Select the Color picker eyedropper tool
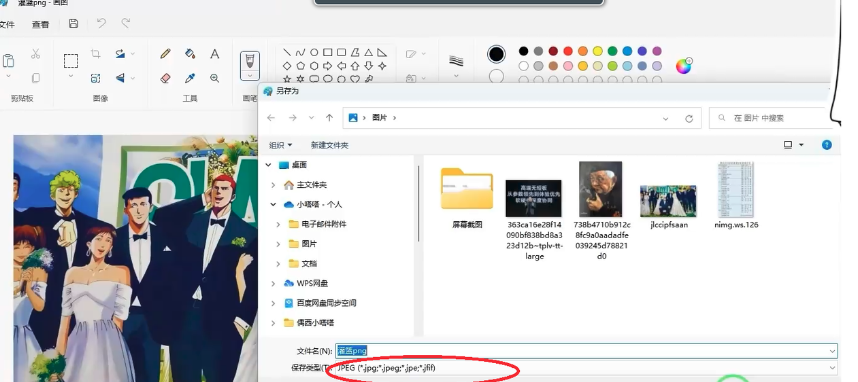The height and width of the screenshot is (382, 858). (190, 78)
